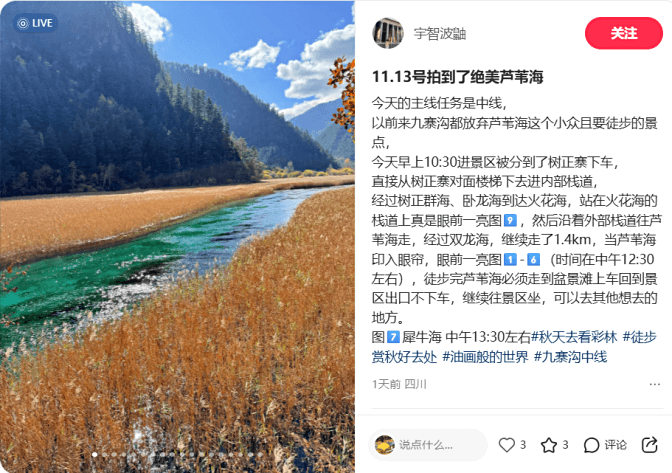672x473 pixels.
Task: Click the image number 9 emoji marker
Action: tap(510, 220)
